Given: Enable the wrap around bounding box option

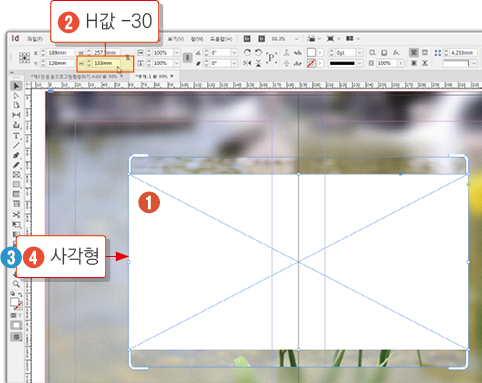Looking at the screenshot, I should point(425,52).
